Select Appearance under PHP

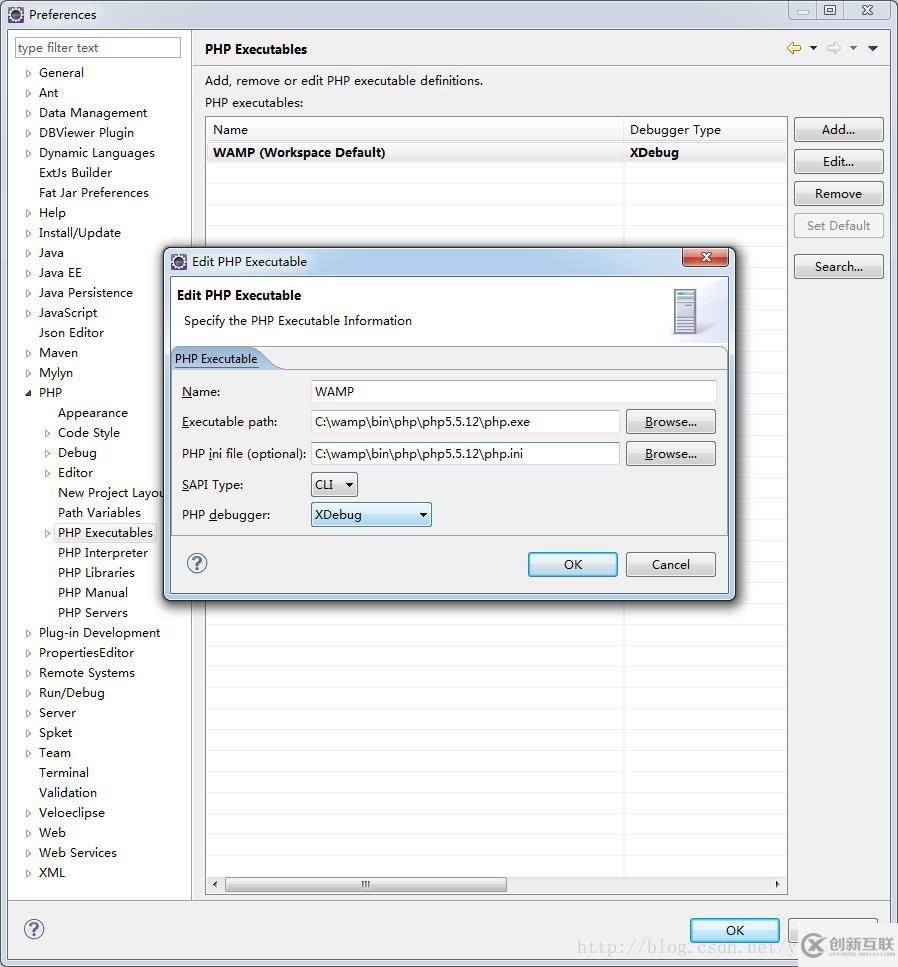point(93,413)
